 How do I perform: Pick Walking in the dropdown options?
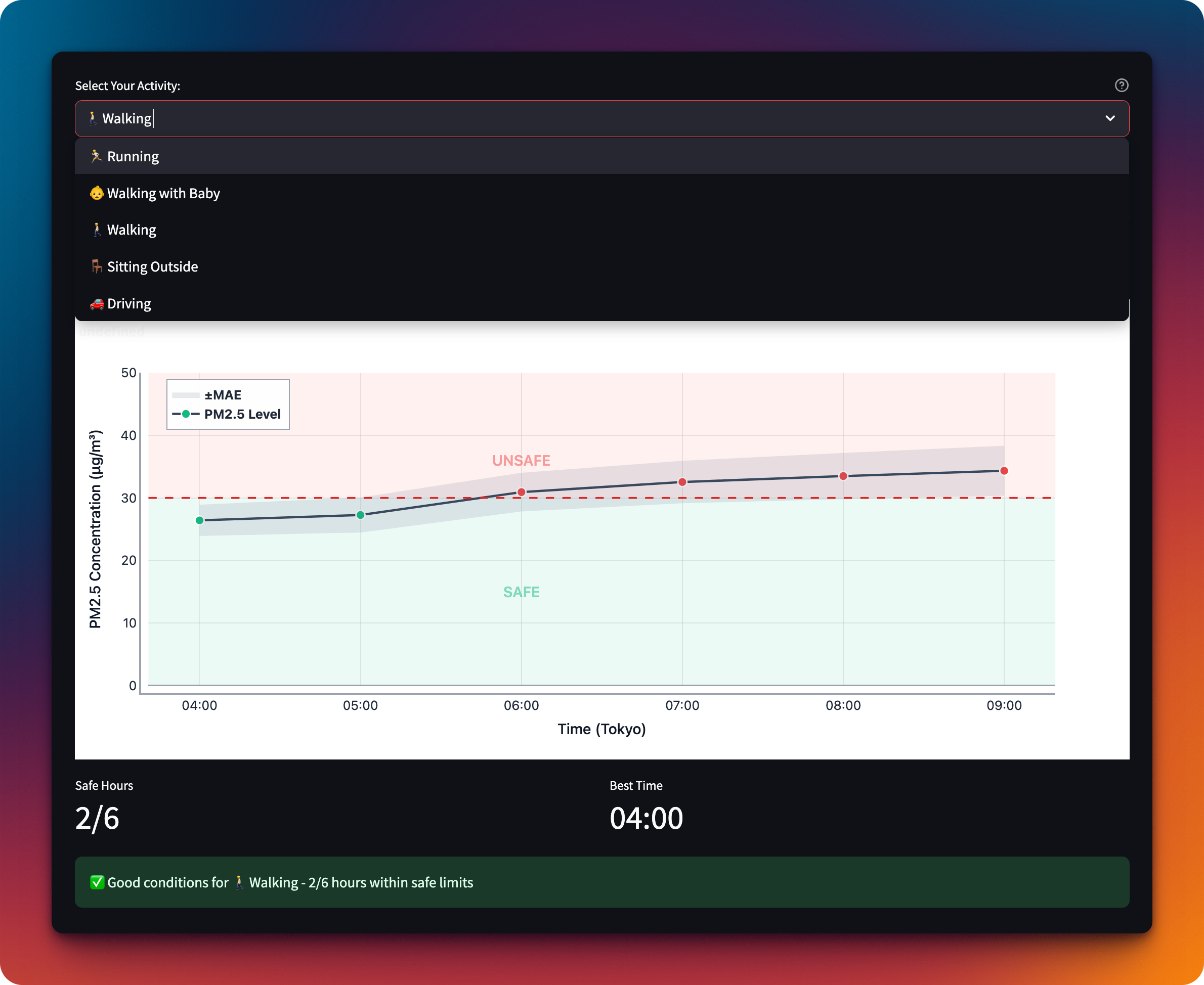pos(132,230)
